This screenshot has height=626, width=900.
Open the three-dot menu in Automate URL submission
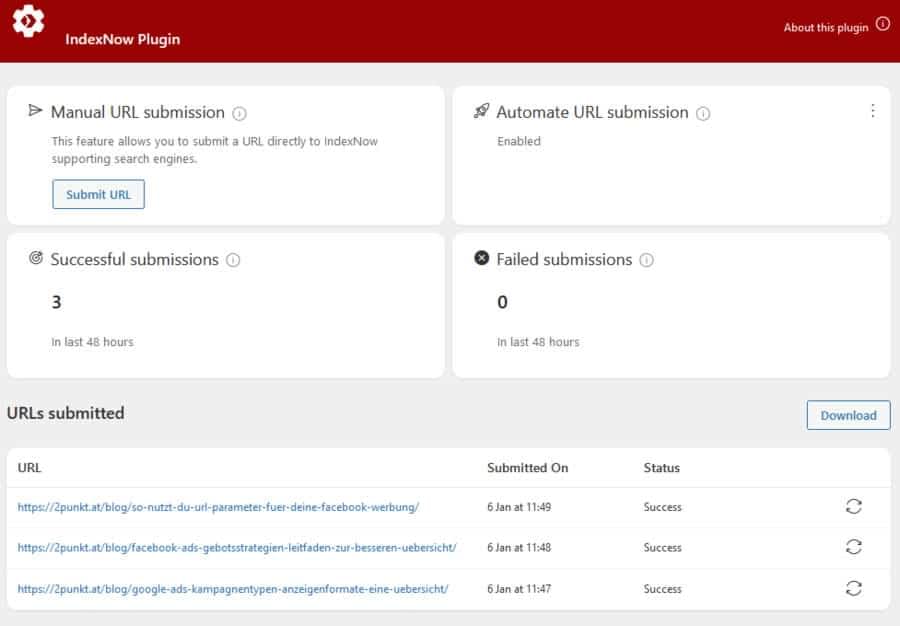[x=872, y=111]
